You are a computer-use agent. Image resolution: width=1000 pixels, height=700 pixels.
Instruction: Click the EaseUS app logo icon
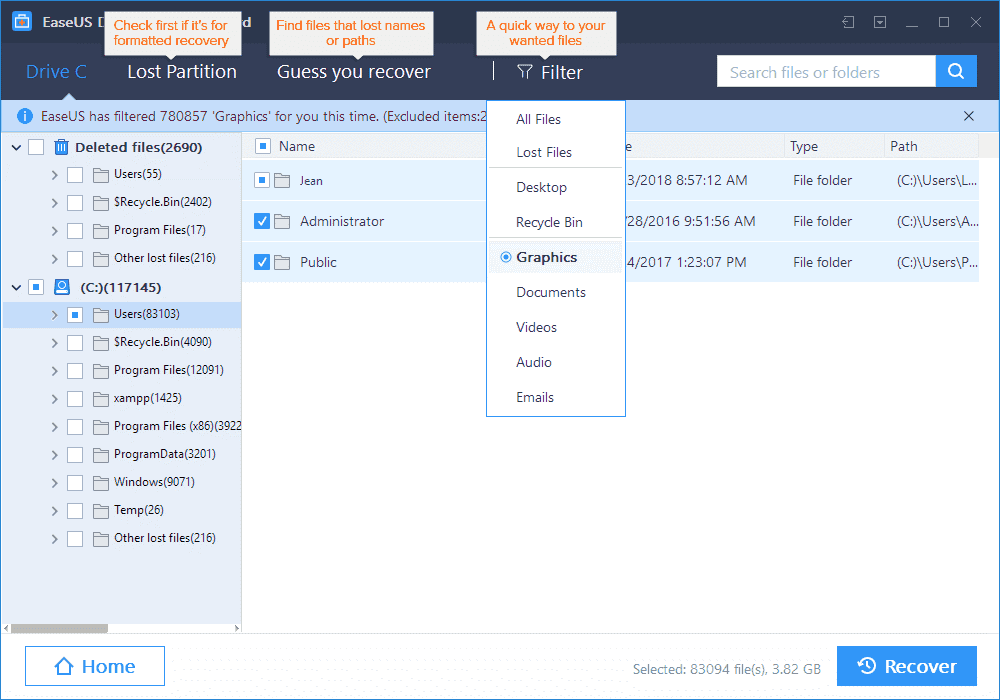pyautogui.click(x=22, y=21)
